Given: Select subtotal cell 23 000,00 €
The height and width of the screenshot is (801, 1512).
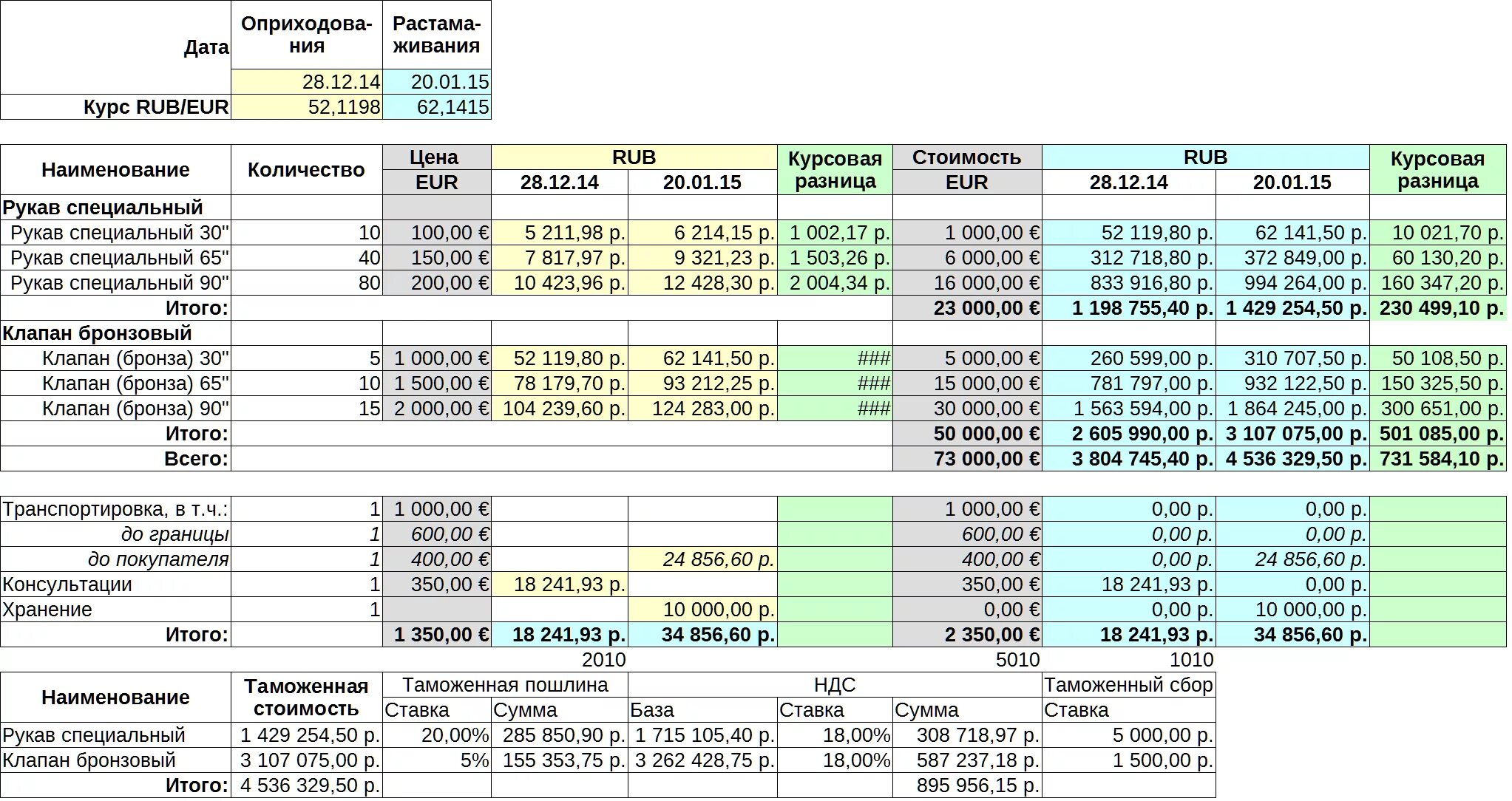Looking at the screenshot, I should click(x=967, y=308).
